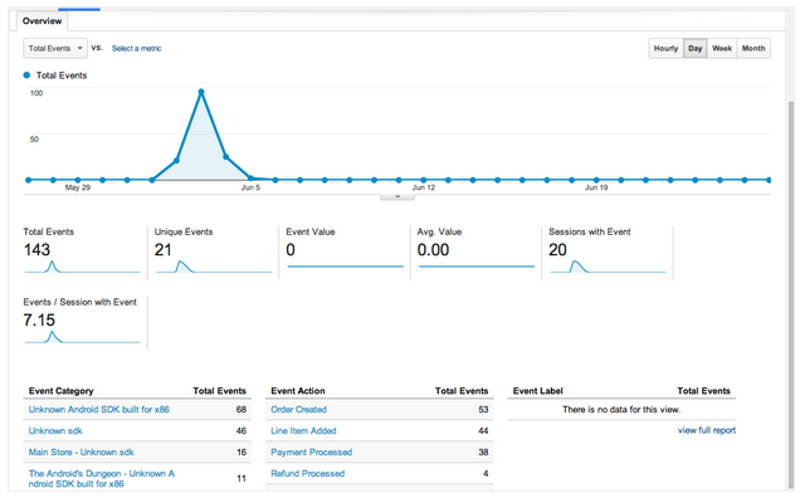Expand the chart collapse handle below graph
800x498 pixels.
(x=397, y=197)
